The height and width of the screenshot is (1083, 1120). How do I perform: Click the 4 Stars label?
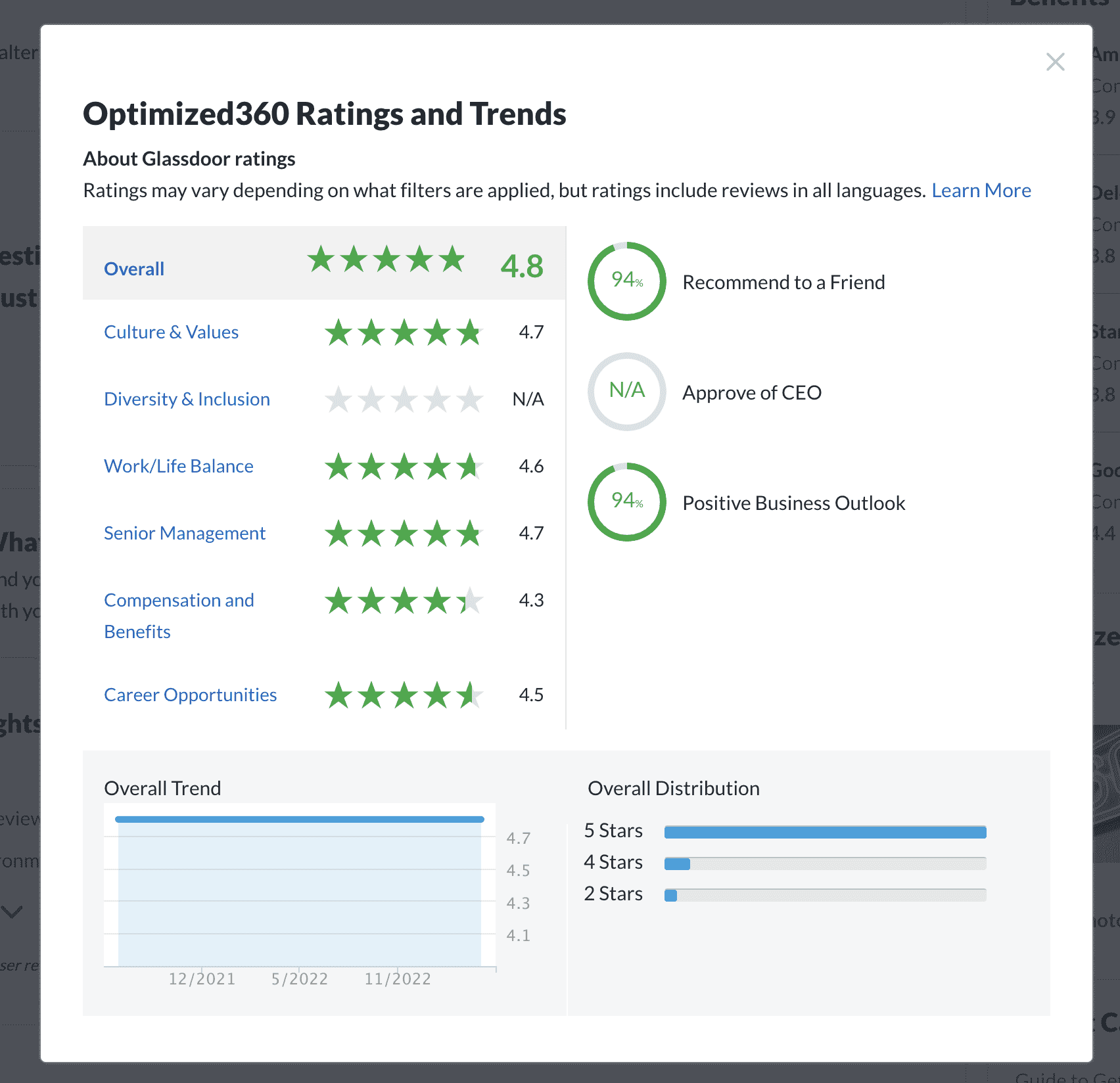pyautogui.click(x=613, y=862)
